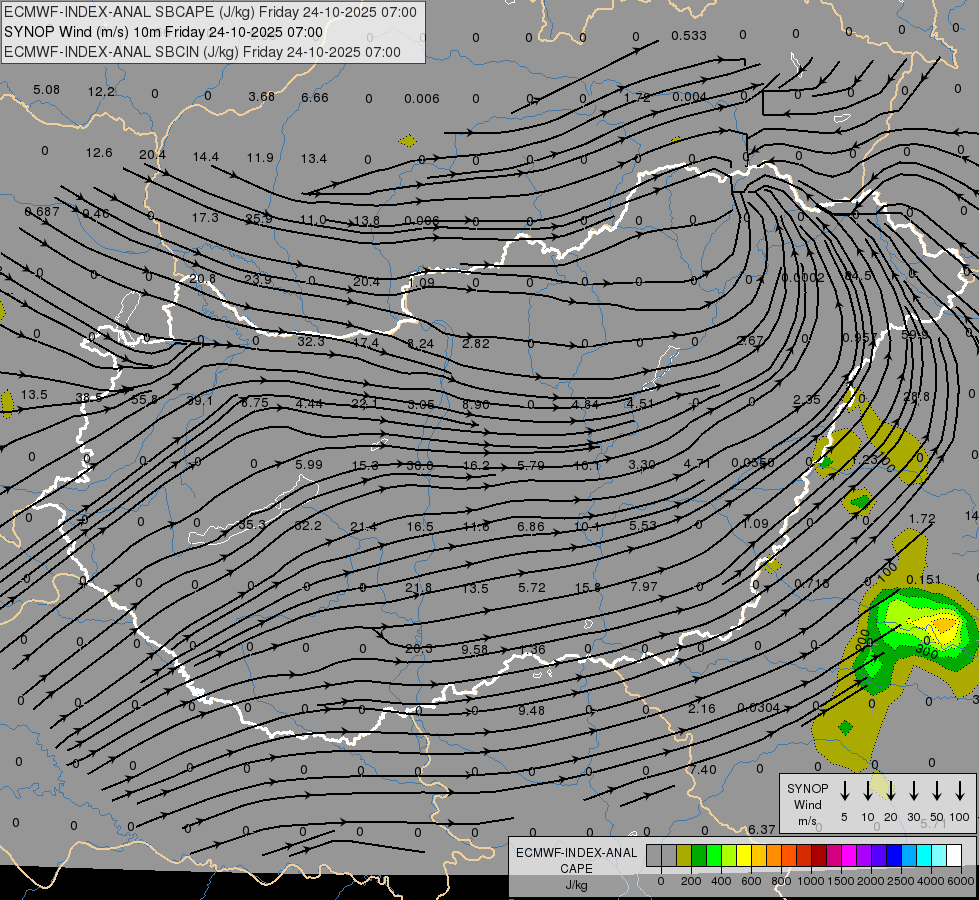Click the '15.8' value on the map
This screenshot has width=979, height=900.
click(x=588, y=587)
